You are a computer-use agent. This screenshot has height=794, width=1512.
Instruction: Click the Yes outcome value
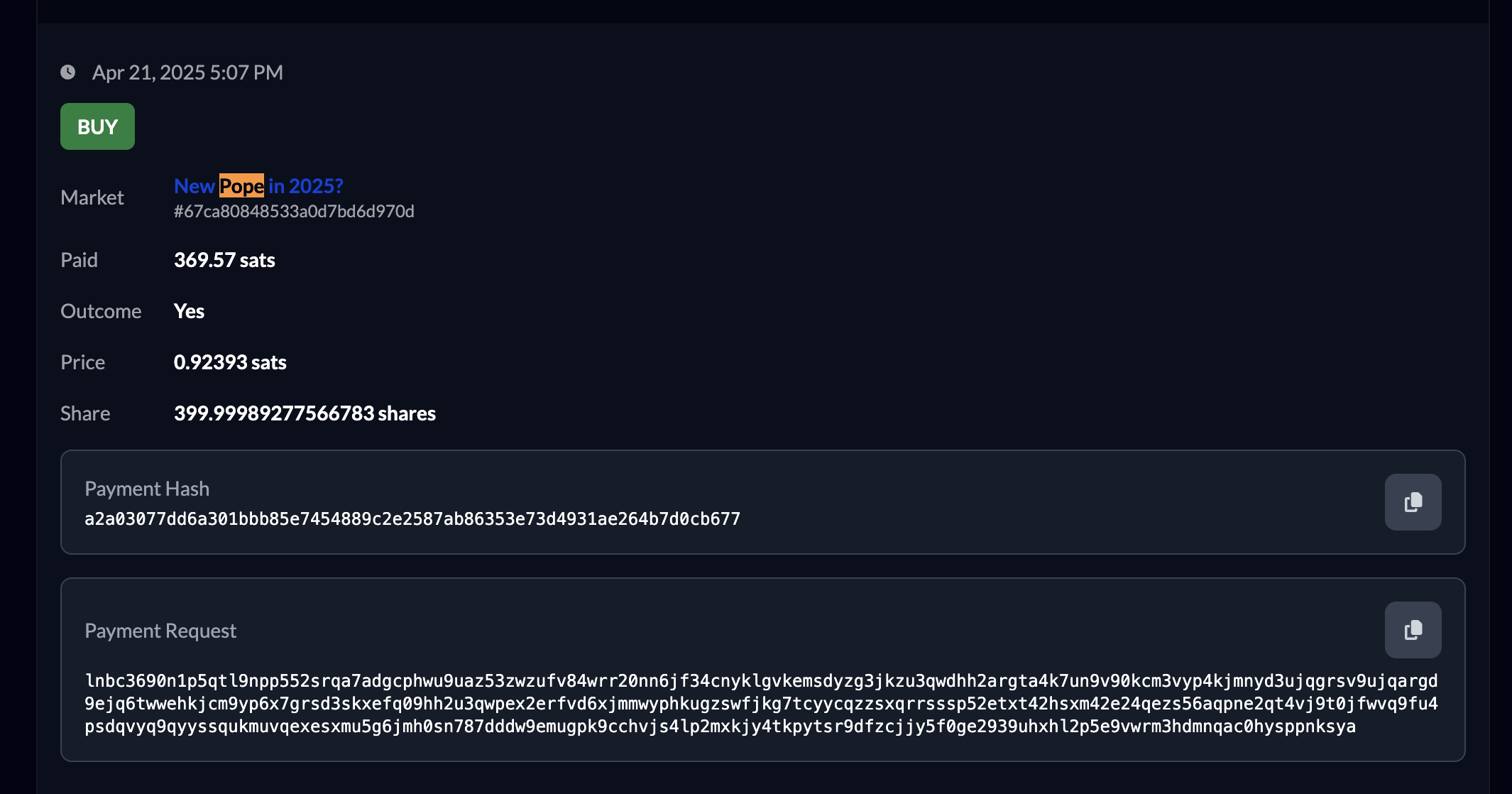point(189,311)
